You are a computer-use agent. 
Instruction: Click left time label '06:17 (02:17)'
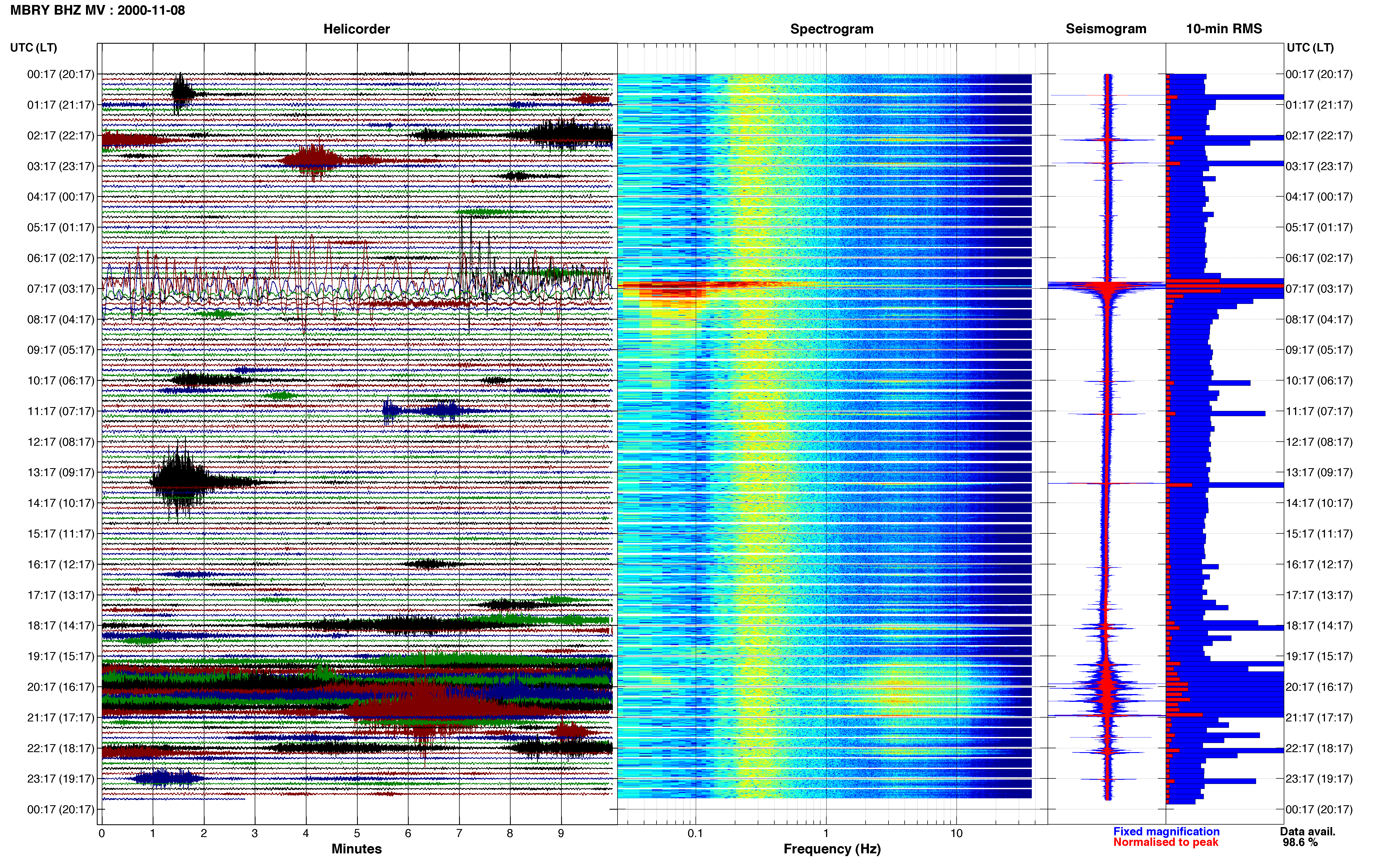(61, 258)
